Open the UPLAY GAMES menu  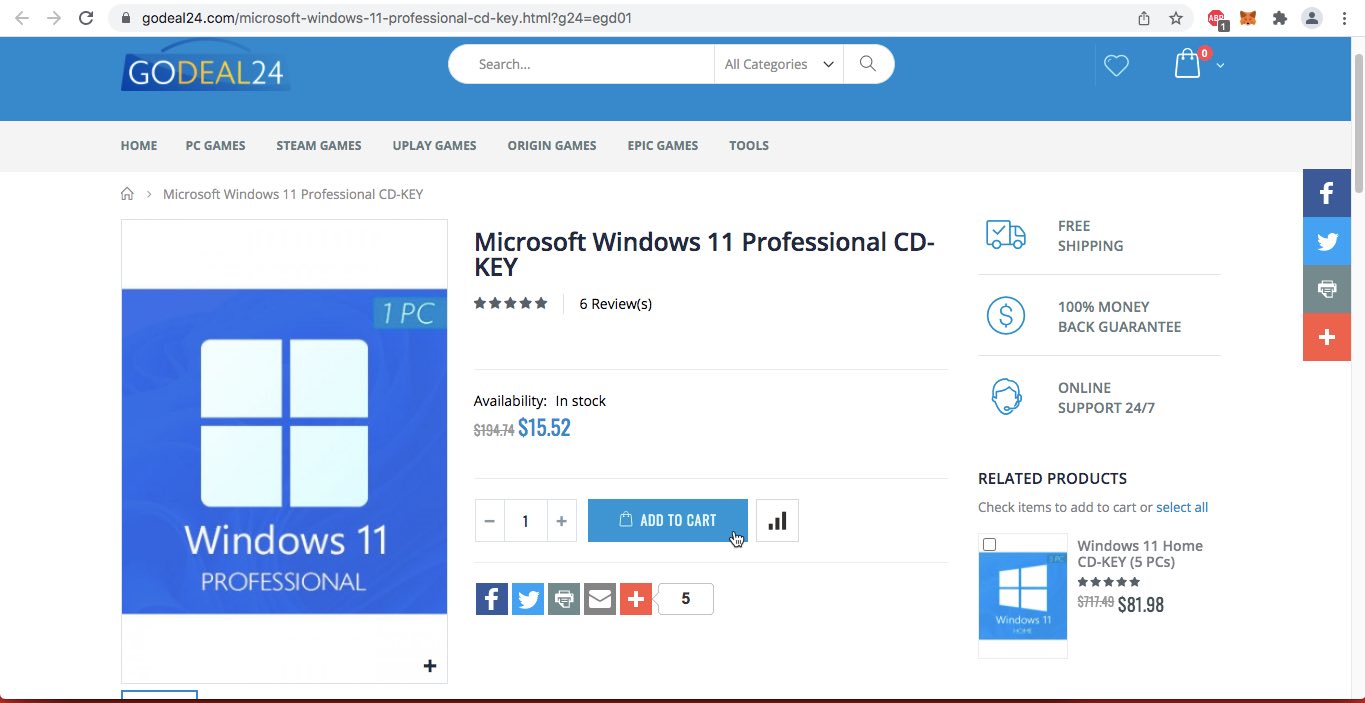click(x=434, y=145)
